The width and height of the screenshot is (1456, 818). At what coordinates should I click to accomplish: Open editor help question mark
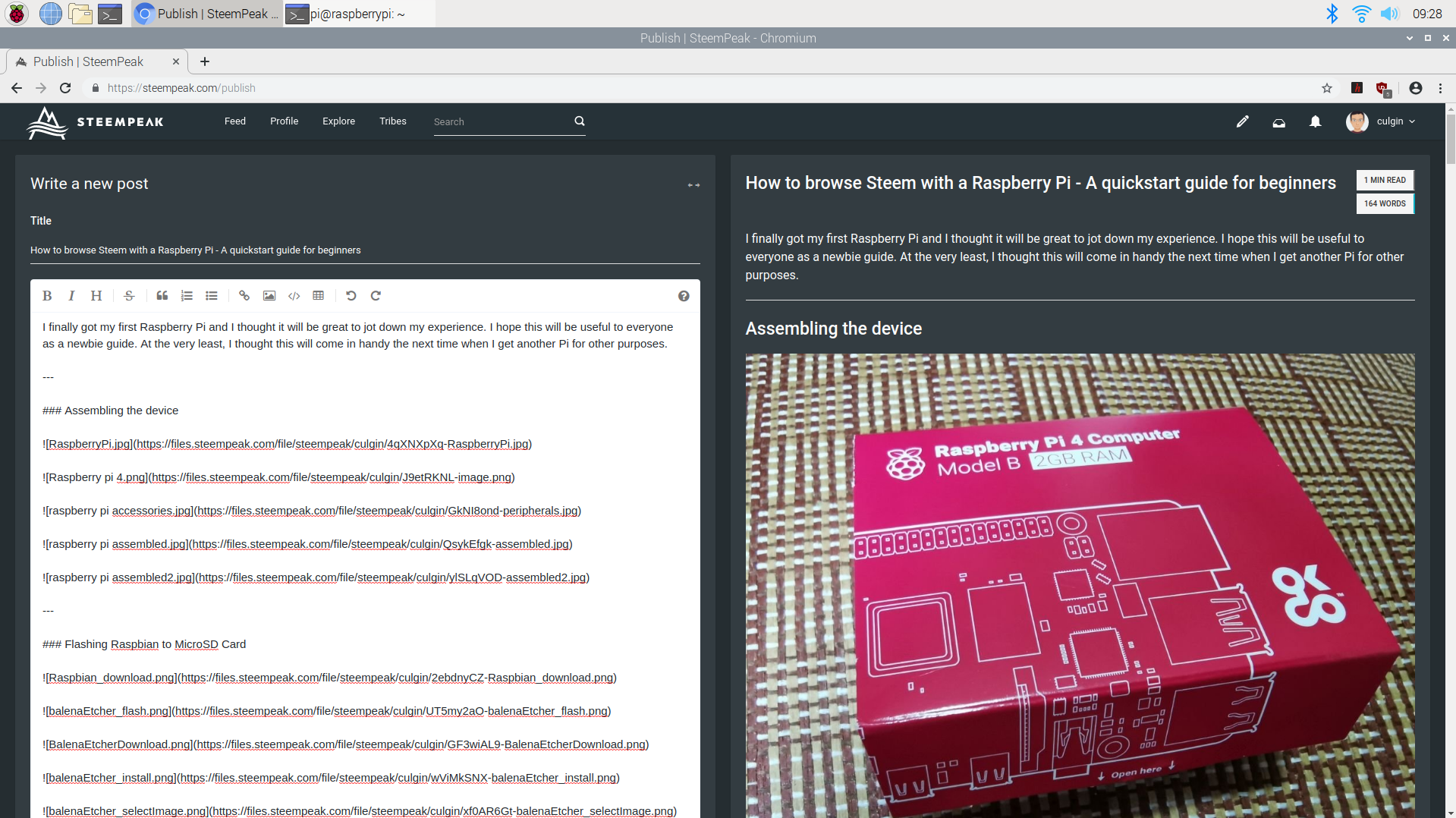pyautogui.click(x=684, y=296)
